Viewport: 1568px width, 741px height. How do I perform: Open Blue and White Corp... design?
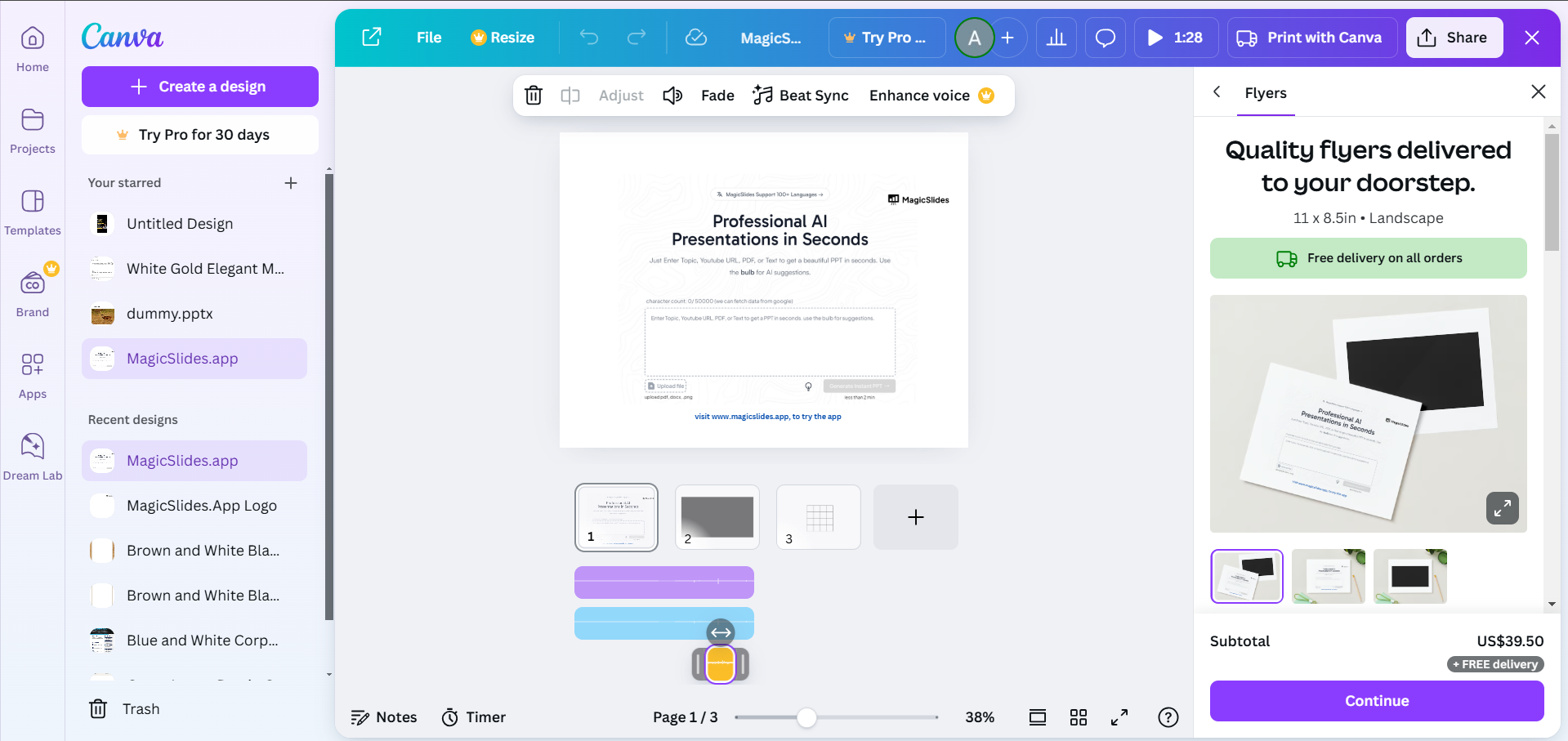(194, 641)
